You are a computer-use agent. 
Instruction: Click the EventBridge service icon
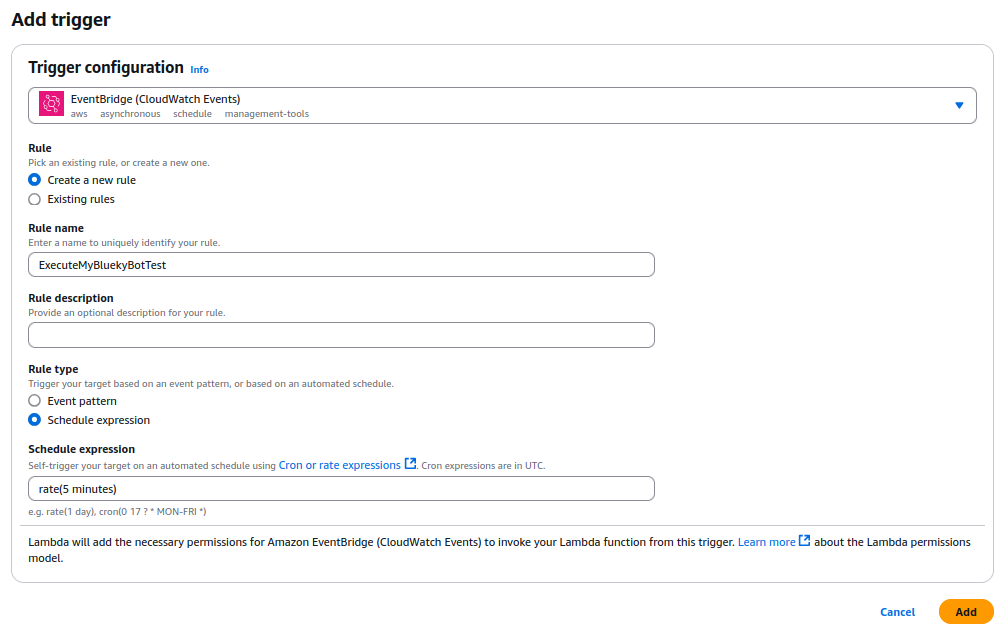pyautogui.click(x=51, y=103)
